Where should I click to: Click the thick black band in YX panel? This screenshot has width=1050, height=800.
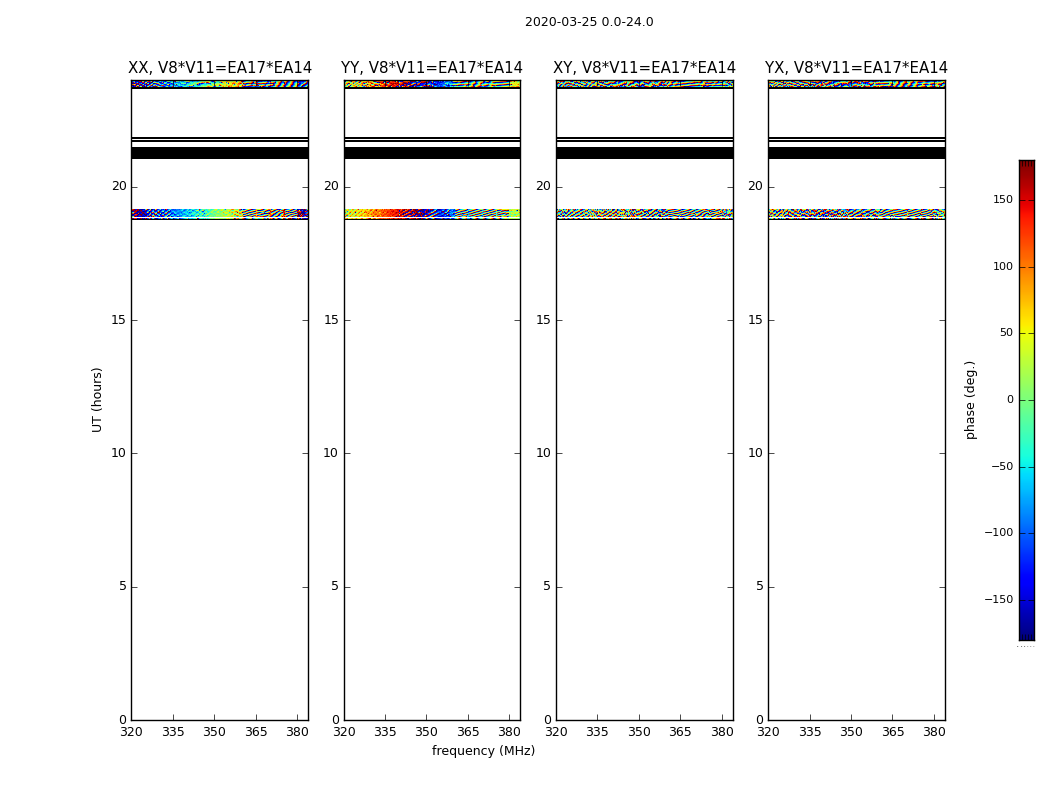point(856,153)
